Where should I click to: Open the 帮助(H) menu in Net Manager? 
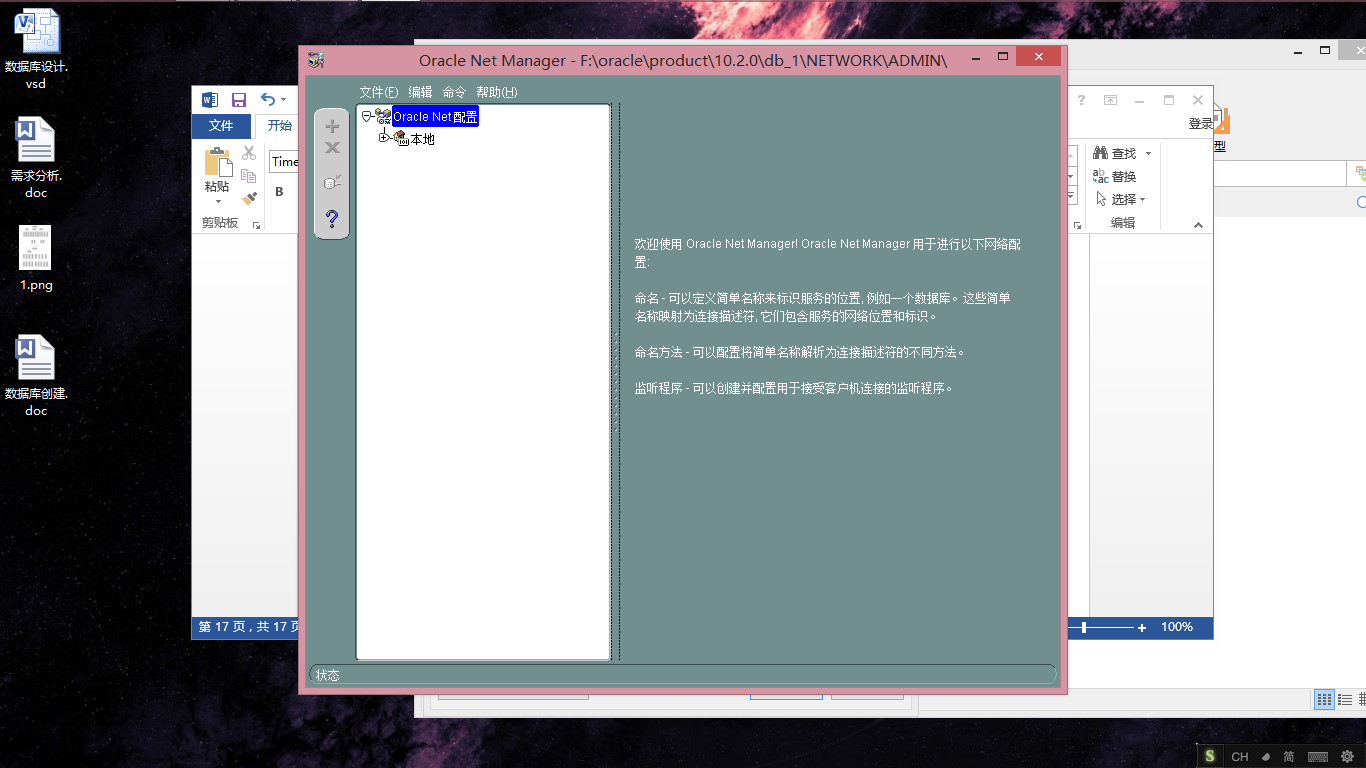[x=497, y=92]
